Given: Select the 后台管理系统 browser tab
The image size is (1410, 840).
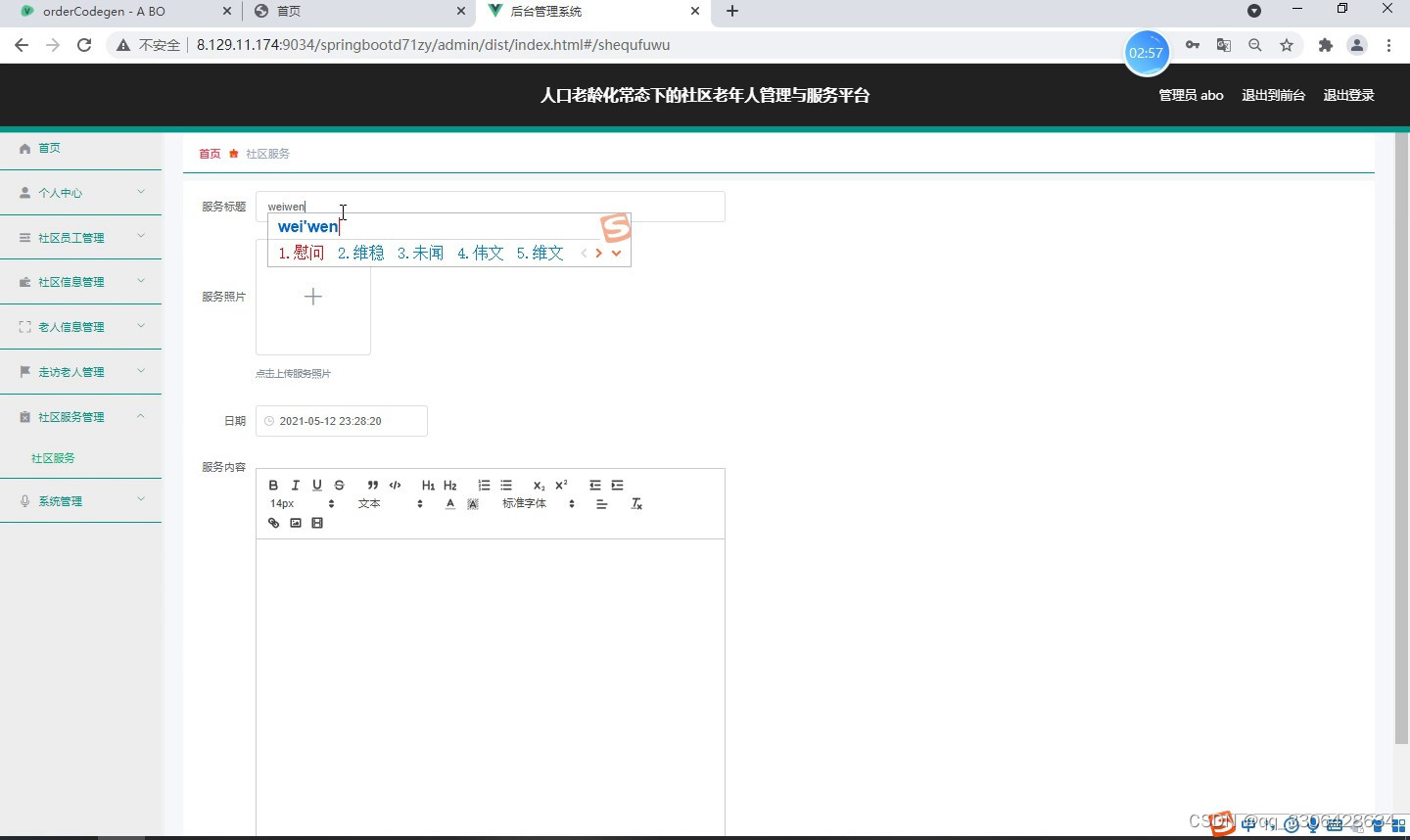Looking at the screenshot, I should (593, 12).
